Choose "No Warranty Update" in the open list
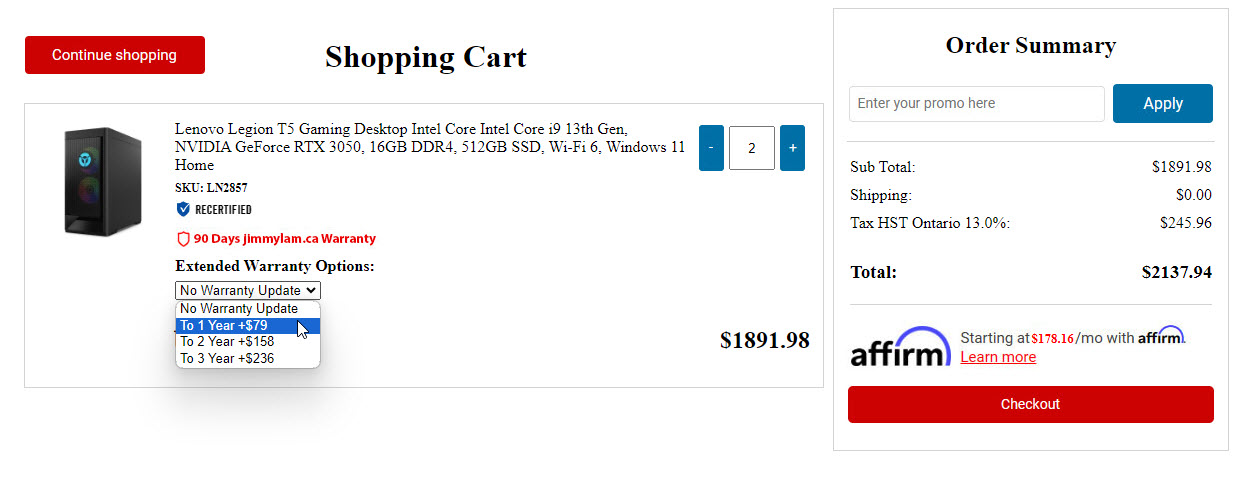 point(239,309)
